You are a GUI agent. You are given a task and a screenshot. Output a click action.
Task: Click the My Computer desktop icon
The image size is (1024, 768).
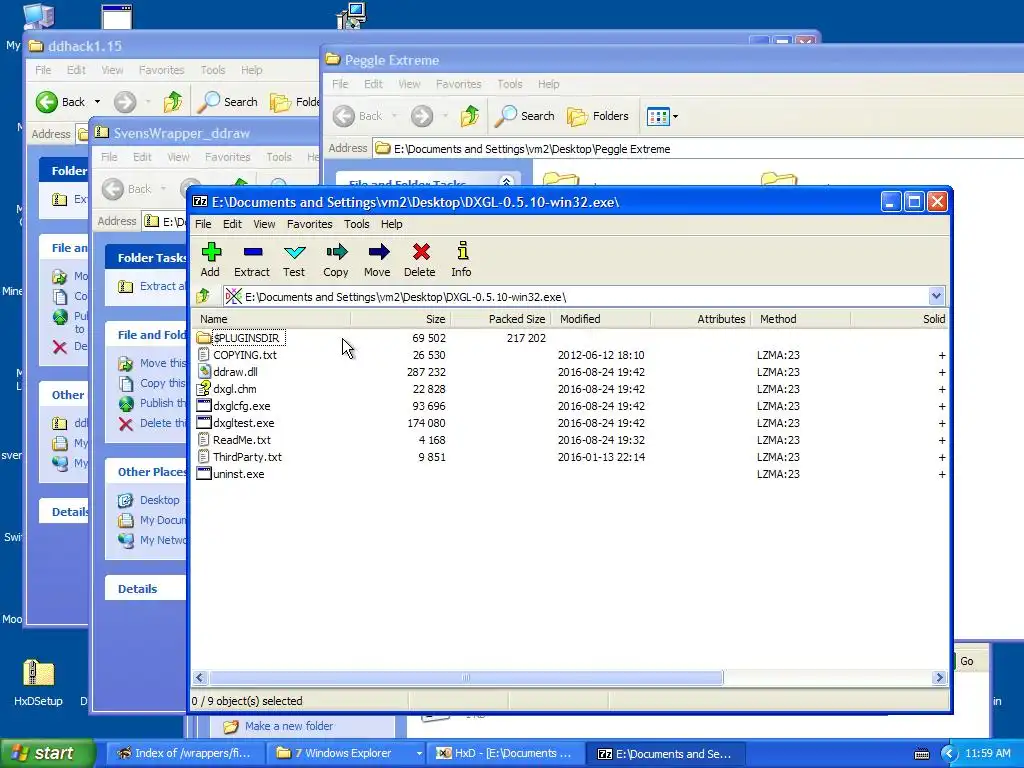coord(37,16)
